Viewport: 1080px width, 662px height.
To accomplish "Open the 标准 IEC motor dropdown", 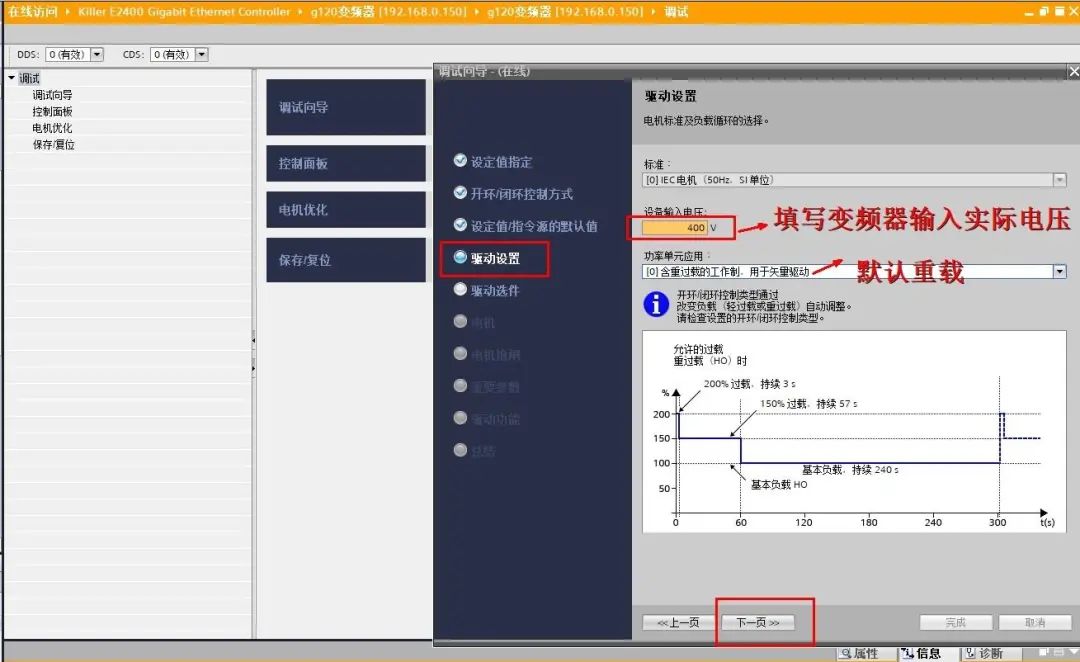I will [x=1059, y=180].
